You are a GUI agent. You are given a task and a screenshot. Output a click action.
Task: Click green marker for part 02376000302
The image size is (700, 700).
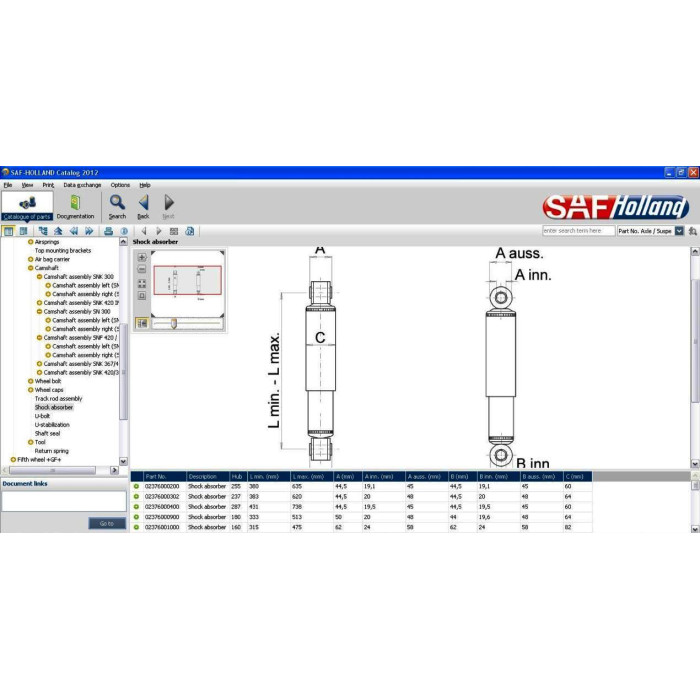click(136, 496)
